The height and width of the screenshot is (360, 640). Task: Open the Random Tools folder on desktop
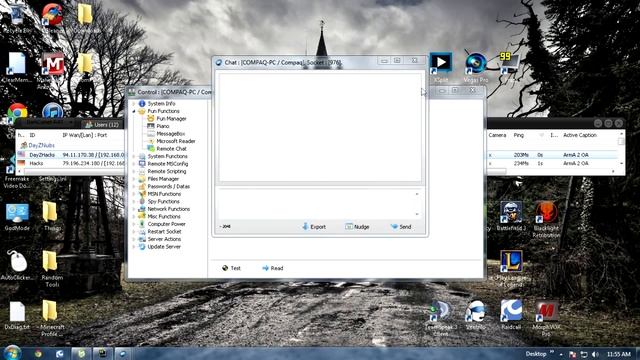pos(52,269)
